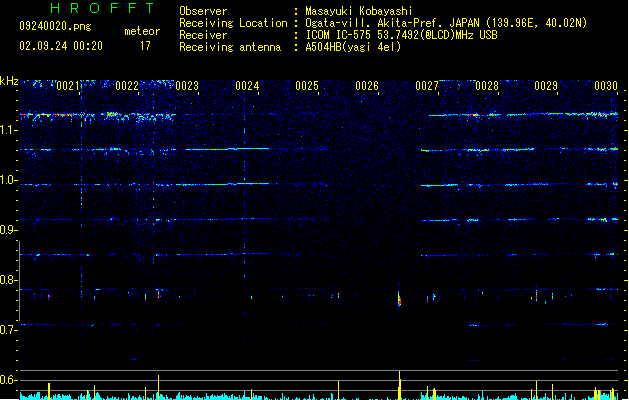Click the 1.1 kHz axis label
Viewport: 629px width, 400px height.
(9, 130)
